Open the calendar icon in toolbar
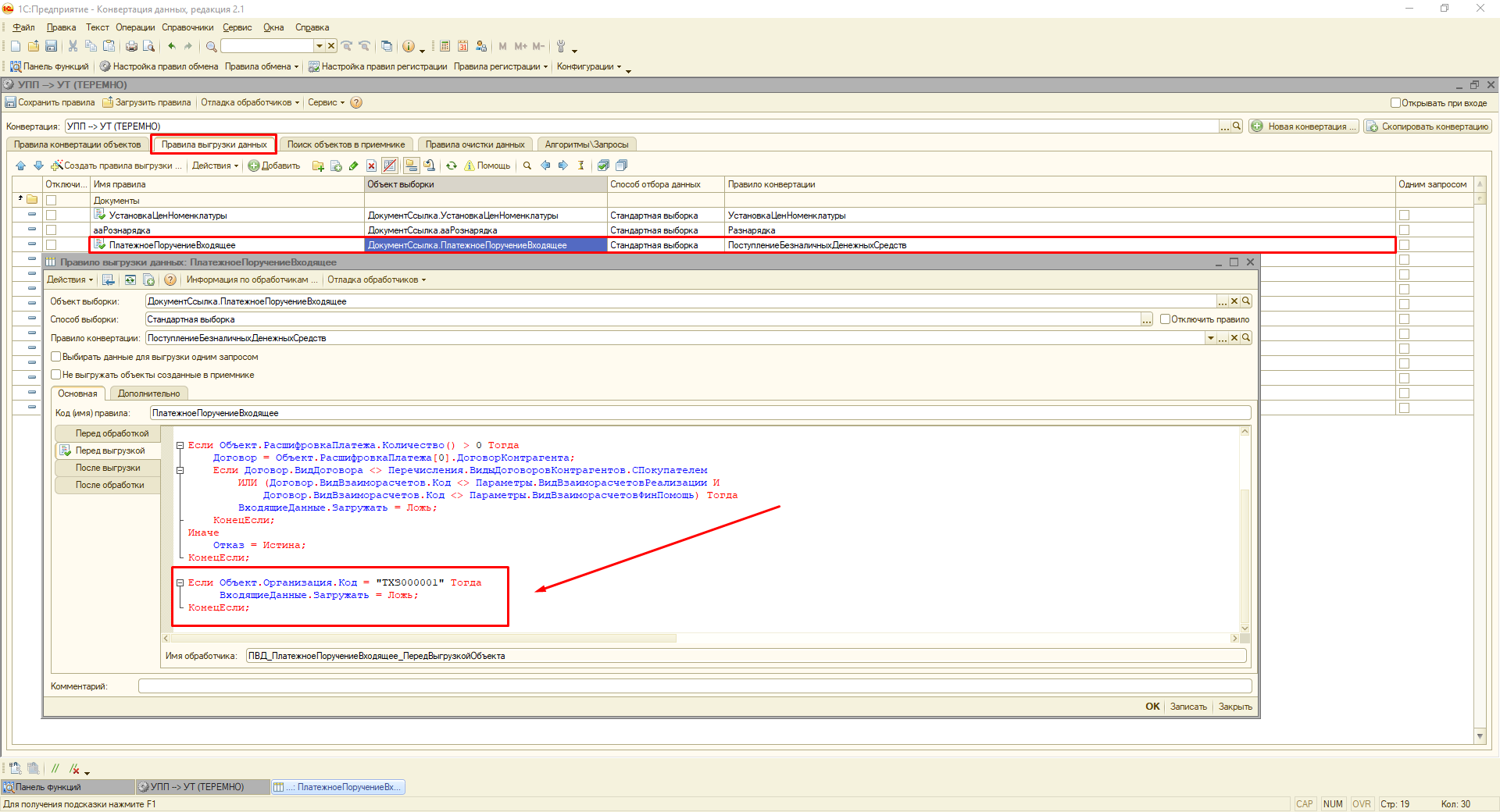The image size is (1500, 812). [463, 46]
